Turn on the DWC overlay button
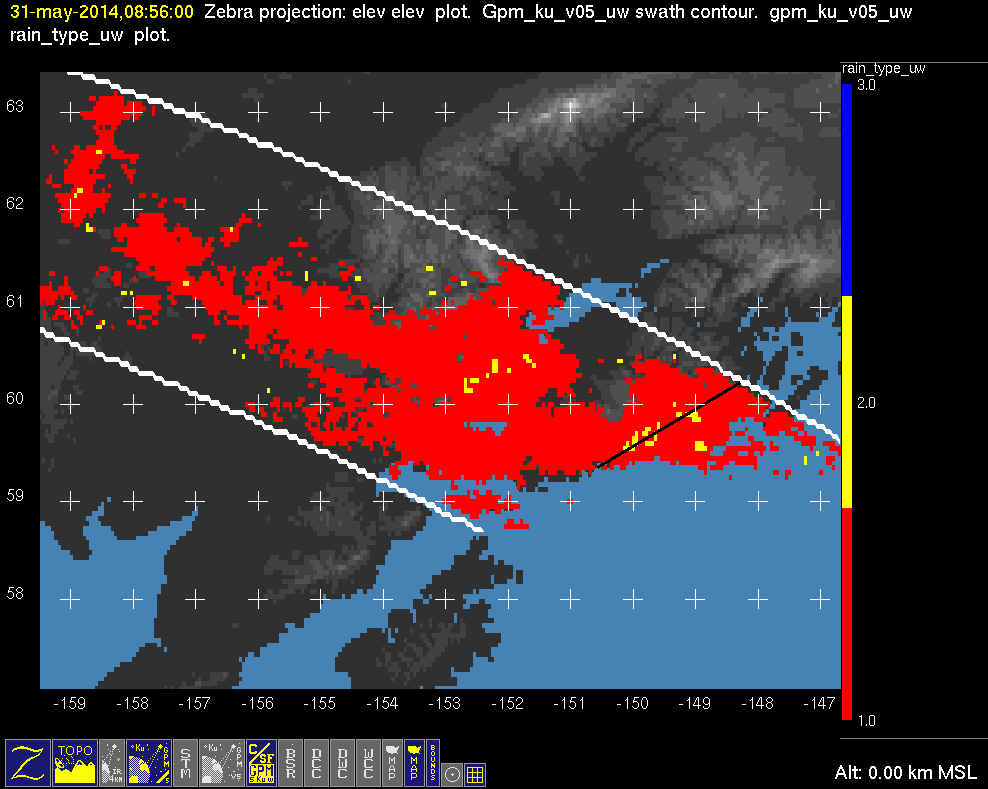988x789 pixels. (342, 761)
